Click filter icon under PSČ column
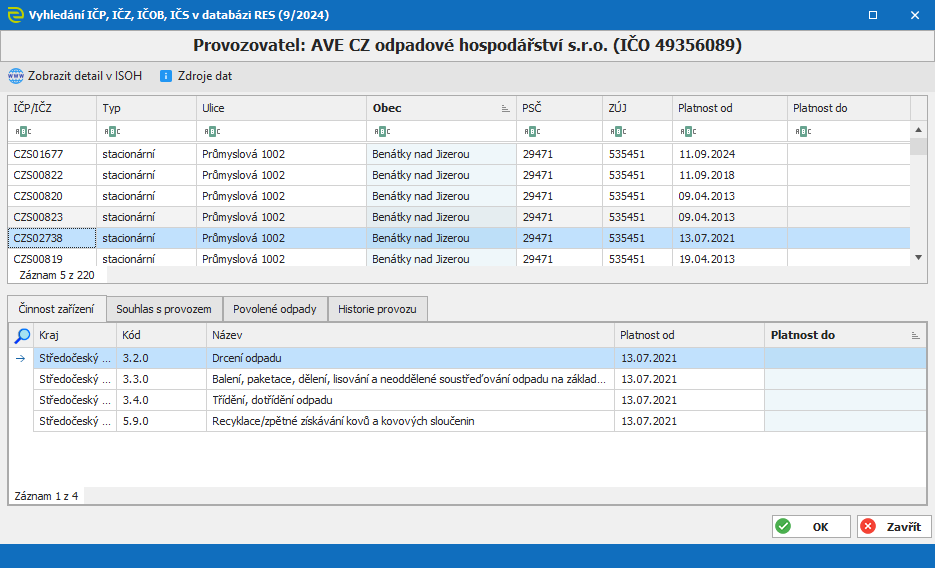 click(x=532, y=131)
